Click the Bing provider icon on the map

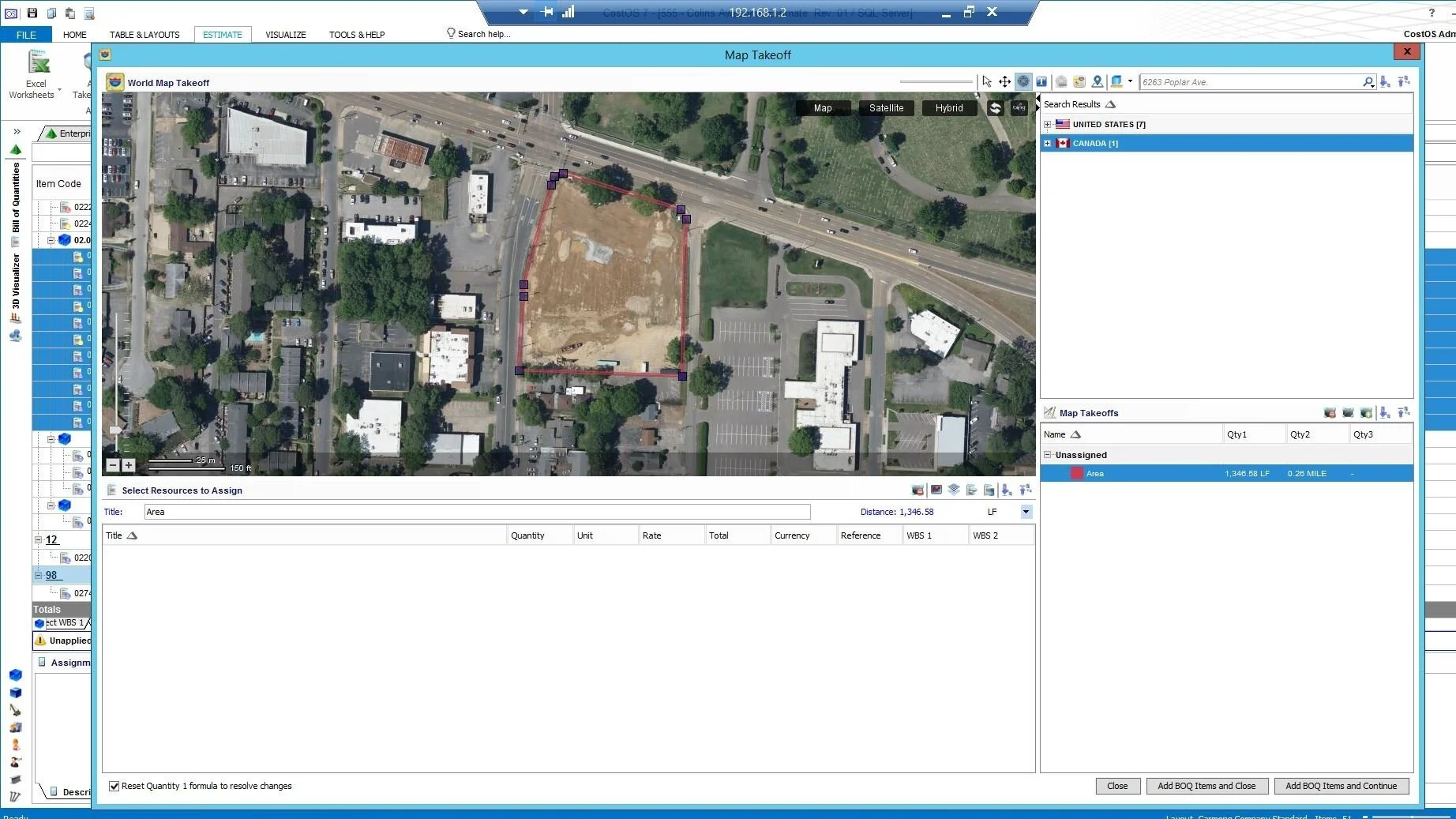[x=1019, y=107]
